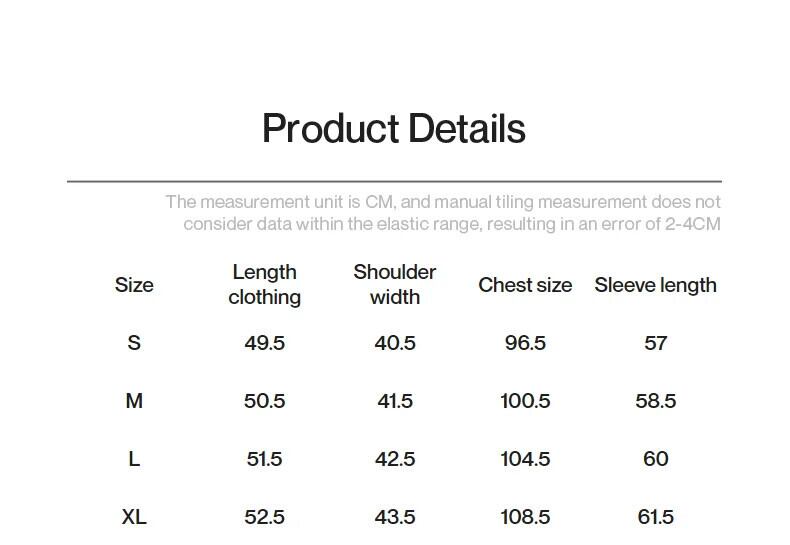Click the measurement unit note text
This screenshot has width=790, height=545.
443,213
